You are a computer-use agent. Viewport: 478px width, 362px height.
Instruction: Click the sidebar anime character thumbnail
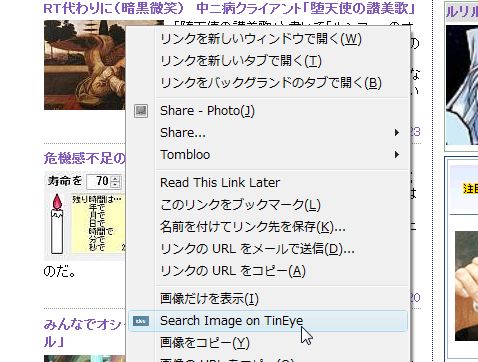(462, 85)
